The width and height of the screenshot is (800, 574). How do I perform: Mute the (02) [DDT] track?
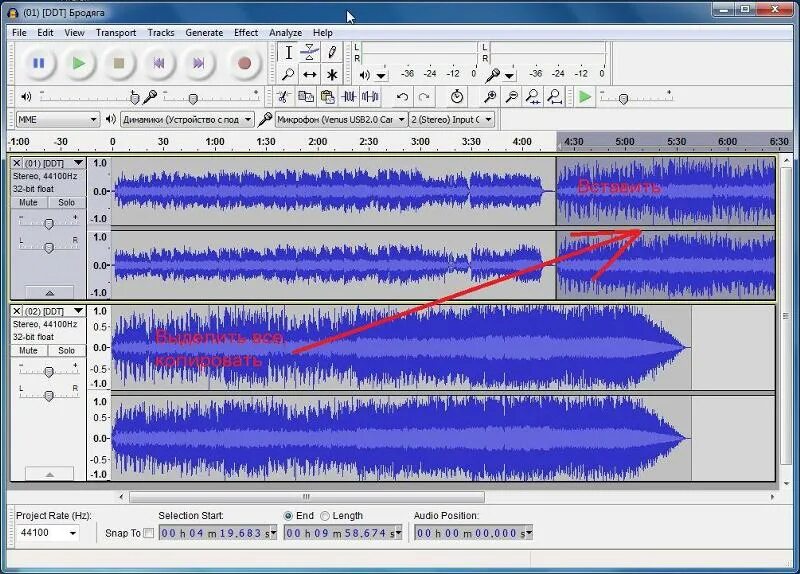click(x=29, y=351)
